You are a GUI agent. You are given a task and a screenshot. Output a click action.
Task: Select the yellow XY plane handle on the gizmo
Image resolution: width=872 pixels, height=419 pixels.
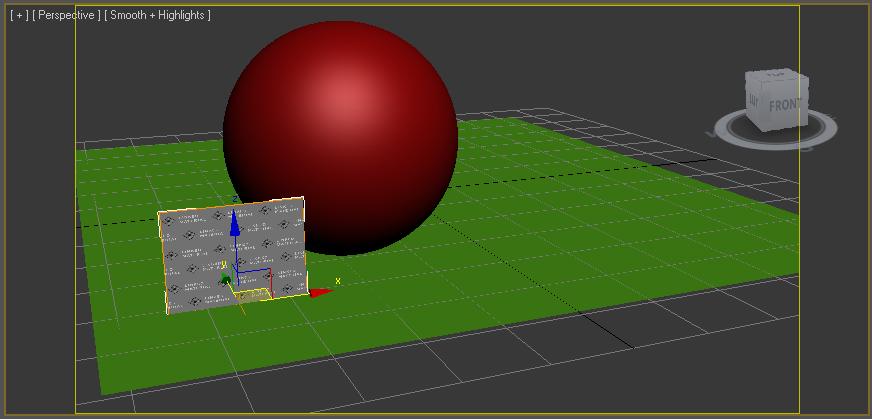(254, 295)
